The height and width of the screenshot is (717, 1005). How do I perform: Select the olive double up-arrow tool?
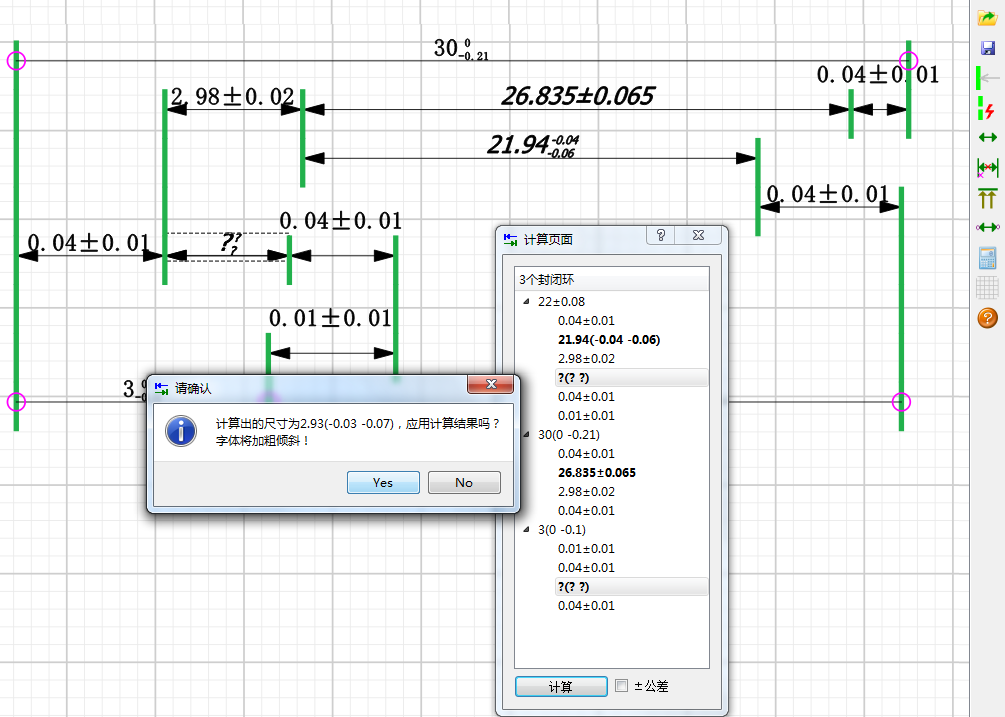point(988,198)
